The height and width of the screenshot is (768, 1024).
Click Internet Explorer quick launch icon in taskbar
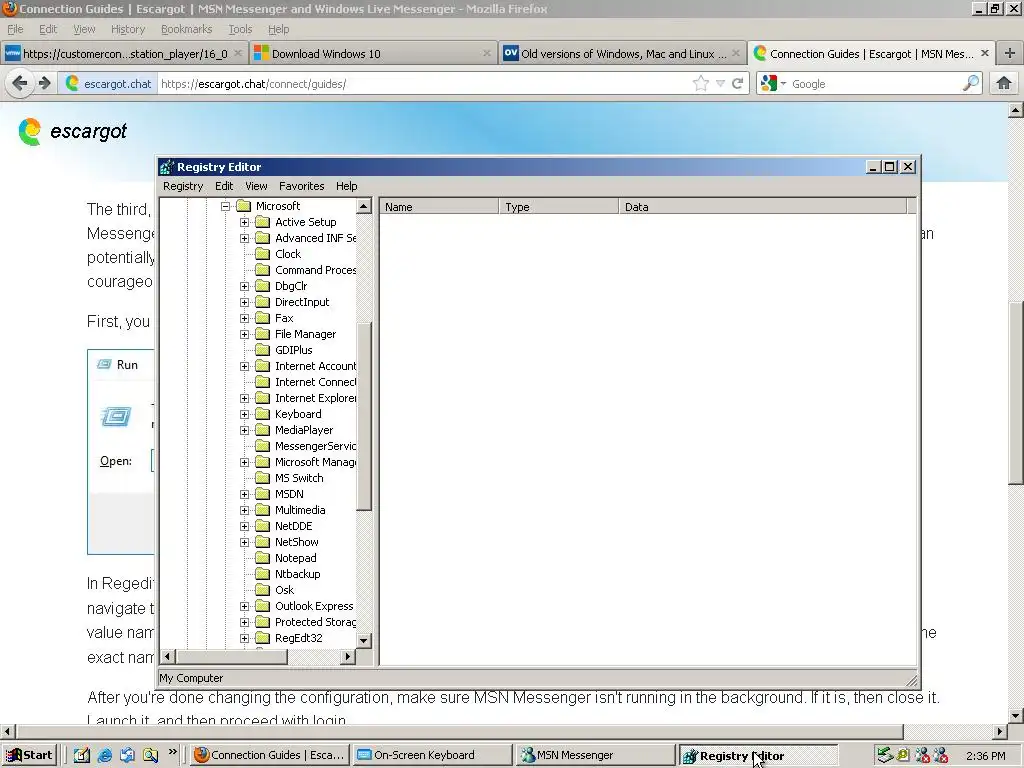(x=104, y=755)
